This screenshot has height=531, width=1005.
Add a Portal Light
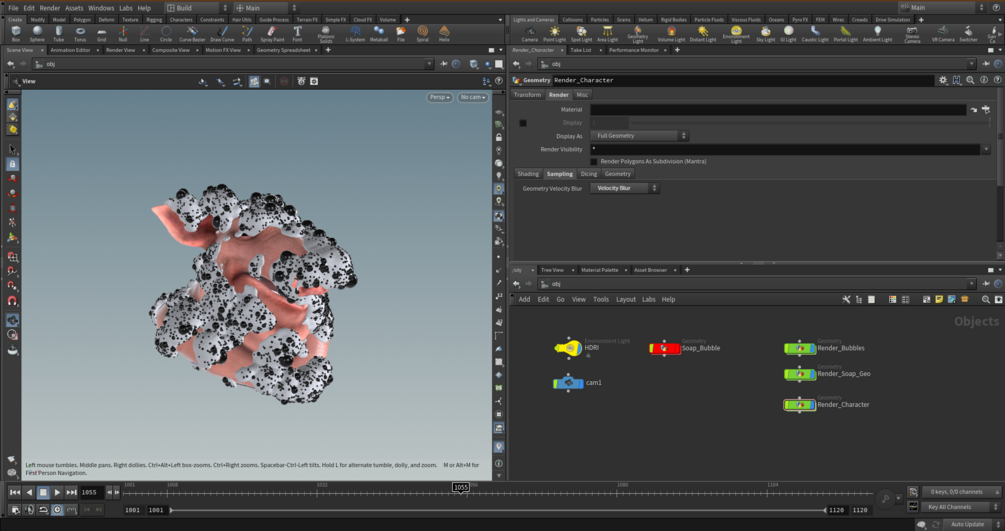pos(845,33)
